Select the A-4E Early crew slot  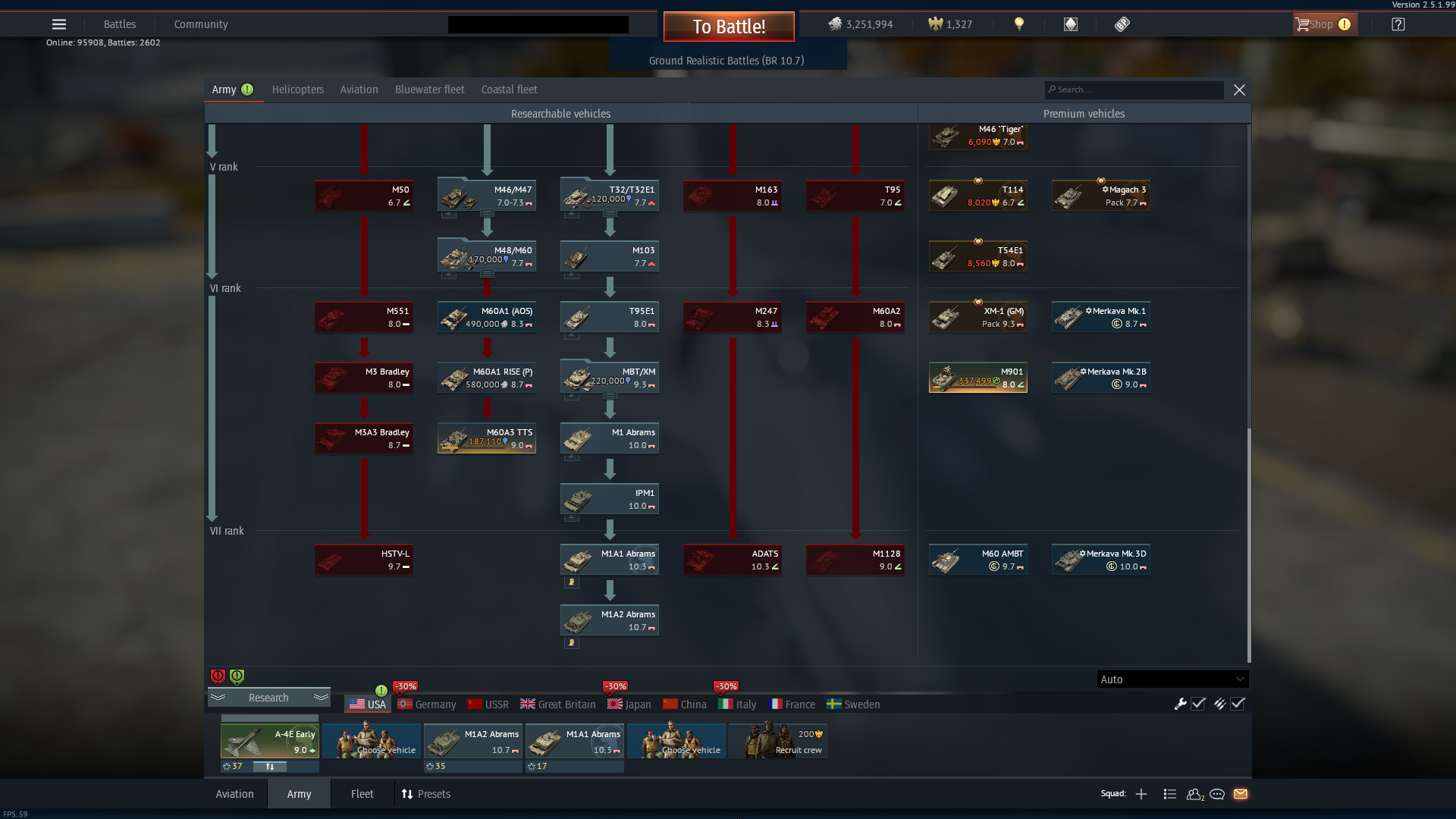pos(270,741)
